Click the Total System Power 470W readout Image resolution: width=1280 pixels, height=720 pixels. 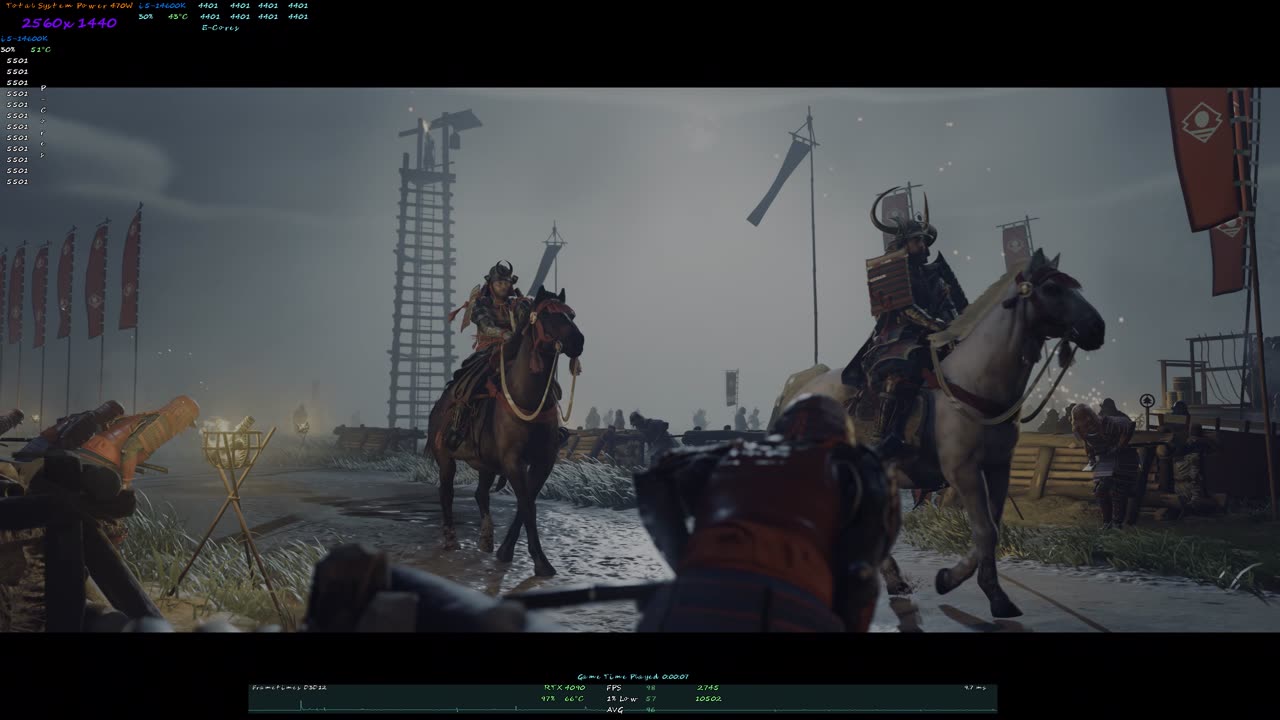pyautogui.click(x=67, y=6)
